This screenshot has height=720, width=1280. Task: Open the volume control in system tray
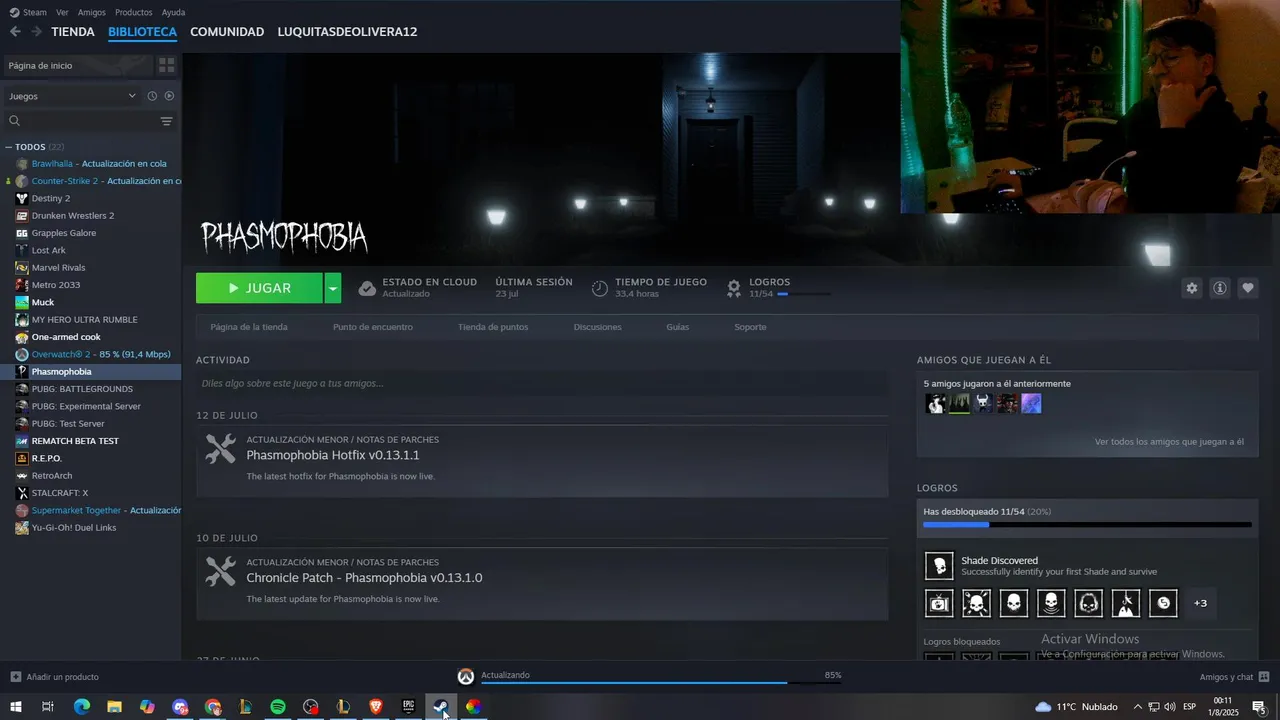pos(1169,707)
